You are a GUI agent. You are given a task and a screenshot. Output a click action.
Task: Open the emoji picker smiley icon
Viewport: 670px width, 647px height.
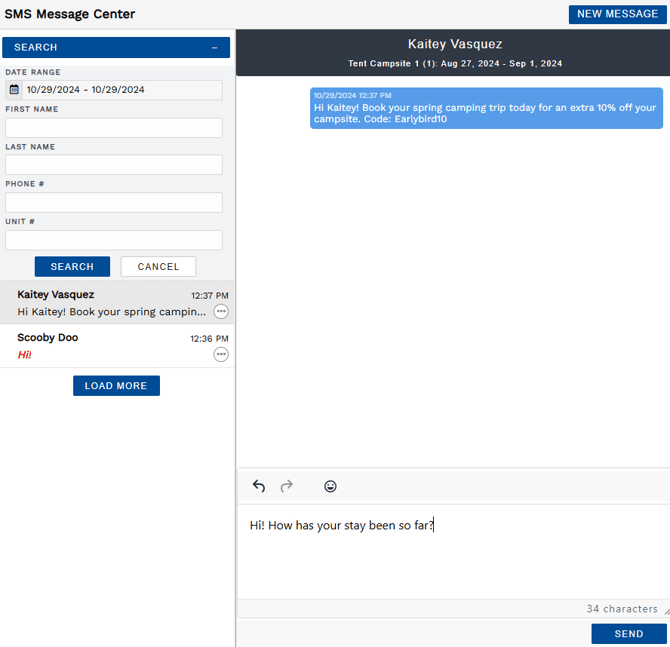tap(330, 486)
